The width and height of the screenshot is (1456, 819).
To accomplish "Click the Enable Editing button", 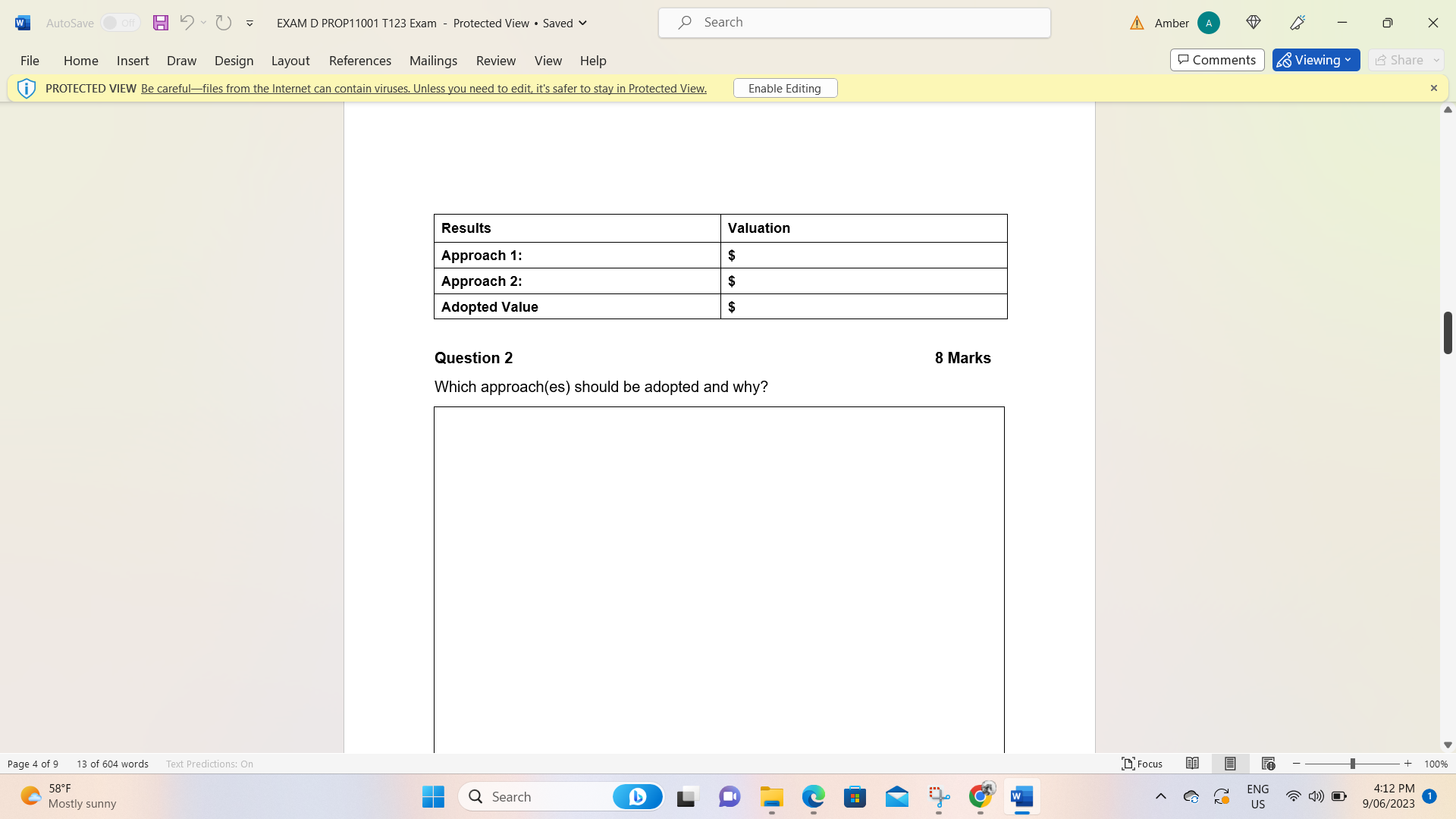I will click(x=785, y=88).
